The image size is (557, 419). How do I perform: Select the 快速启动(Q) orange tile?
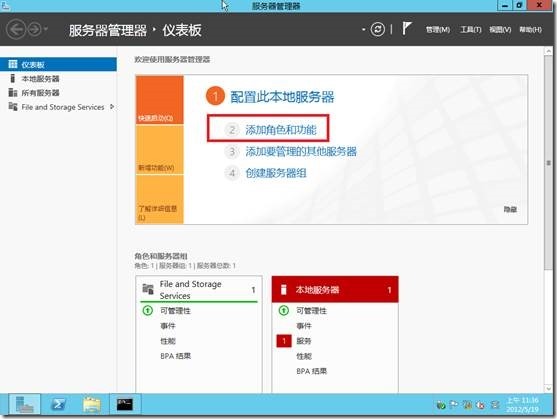point(159,100)
